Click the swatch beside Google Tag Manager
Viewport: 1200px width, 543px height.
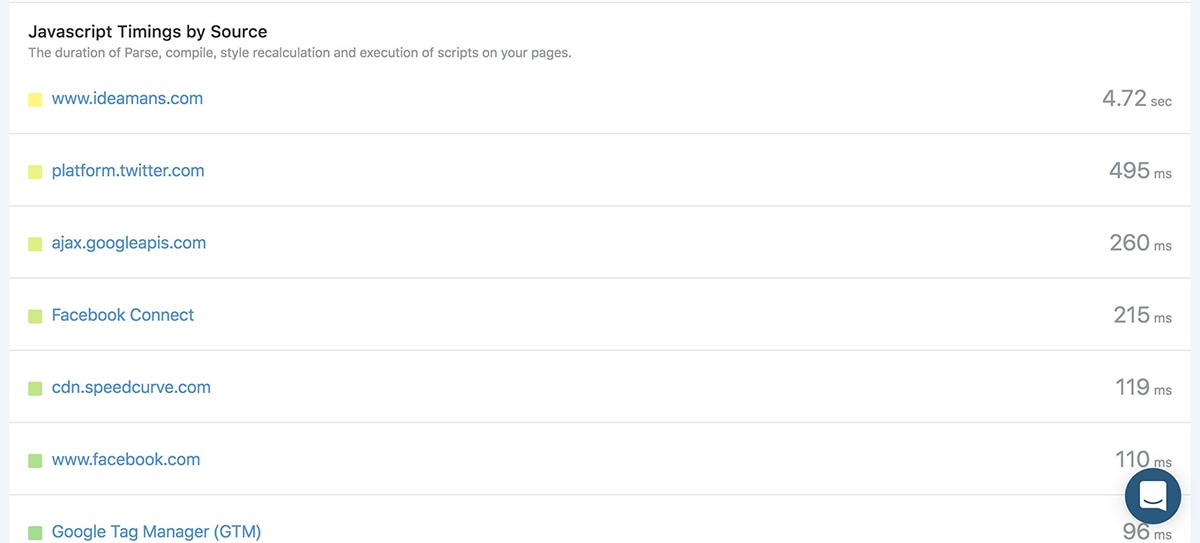click(35, 533)
